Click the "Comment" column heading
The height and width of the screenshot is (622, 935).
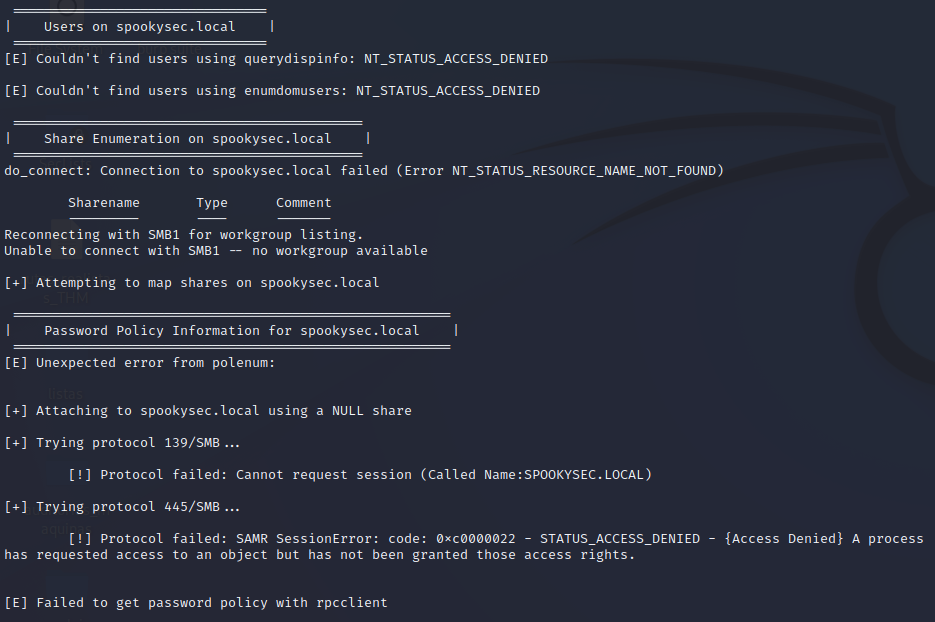click(304, 203)
